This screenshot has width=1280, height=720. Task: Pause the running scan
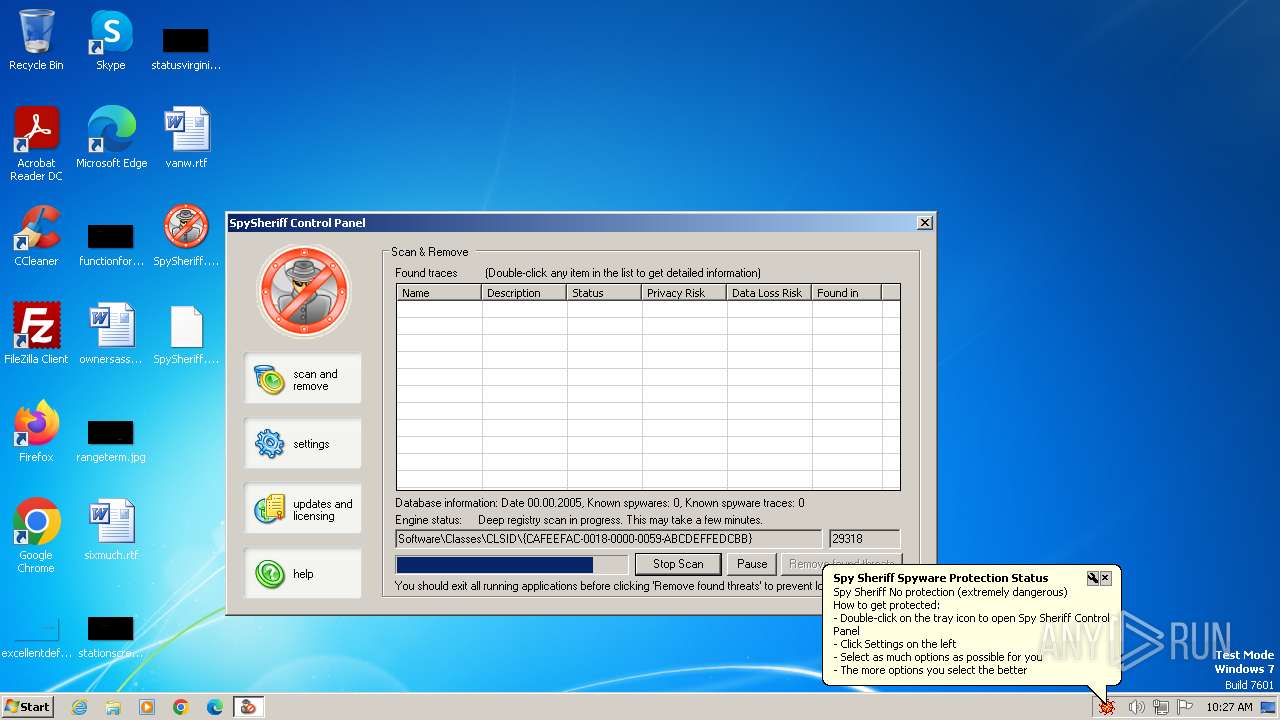coord(752,564)
